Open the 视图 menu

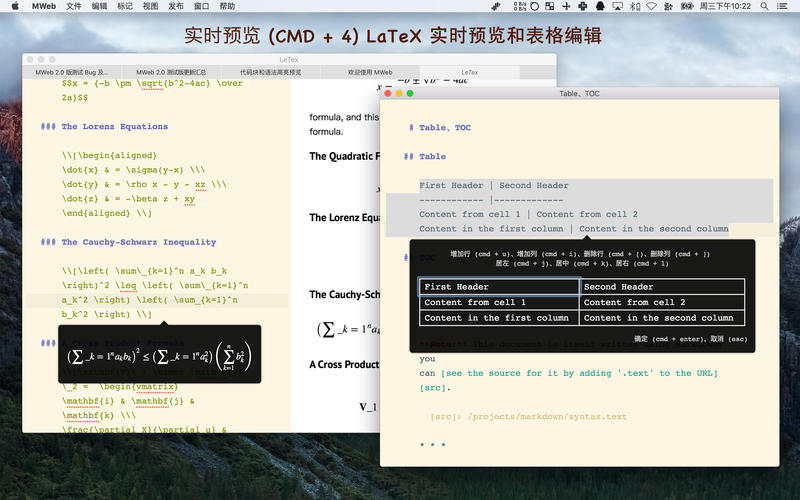pyautogui.click(x=150, y=6)
